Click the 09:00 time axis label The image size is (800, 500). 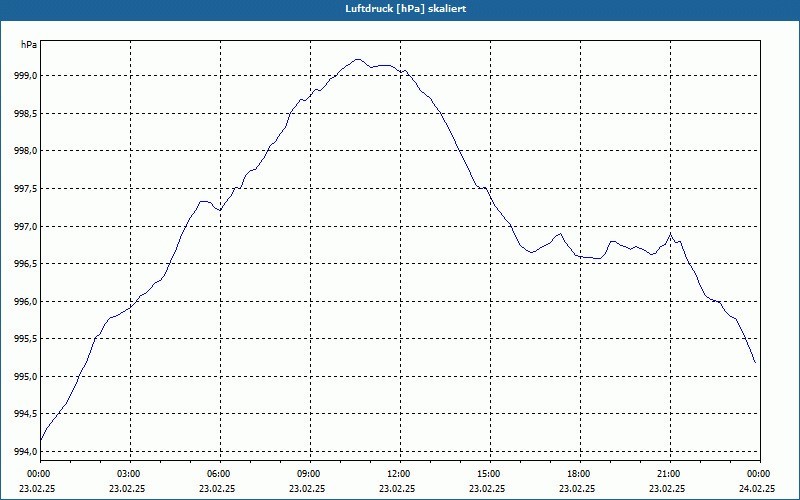pyautogui.click(x=308, y=474)
